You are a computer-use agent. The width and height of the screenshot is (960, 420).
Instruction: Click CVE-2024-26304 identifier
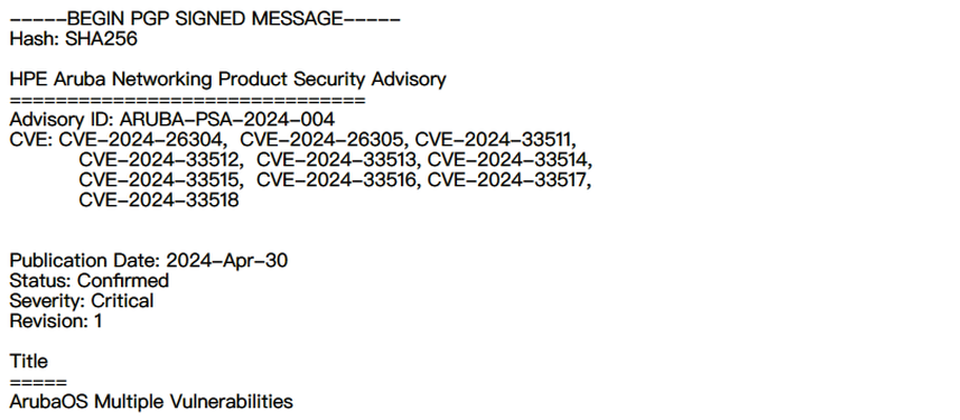(x=143, y=140)
